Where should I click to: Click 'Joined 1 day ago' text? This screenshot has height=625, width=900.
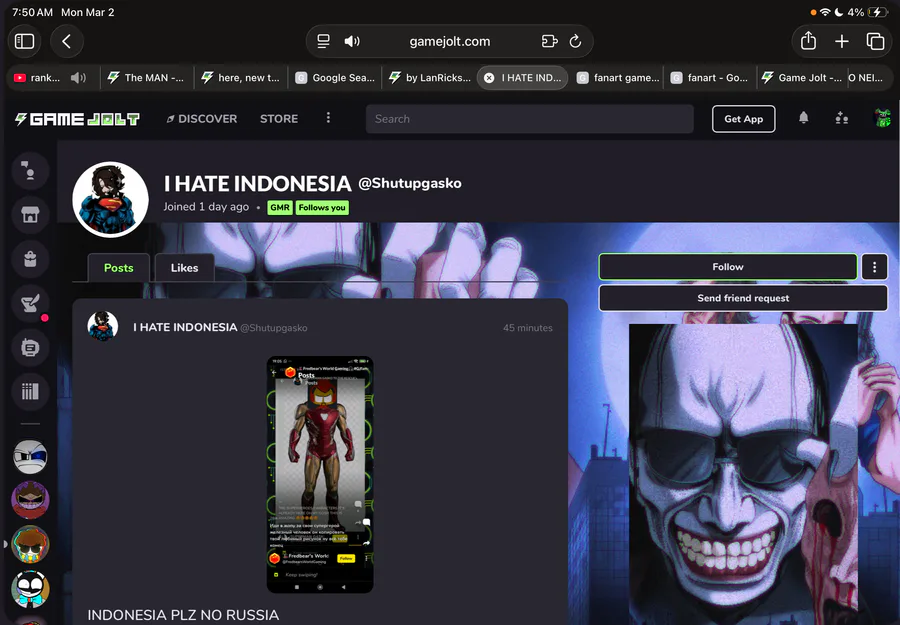point(206,207)
